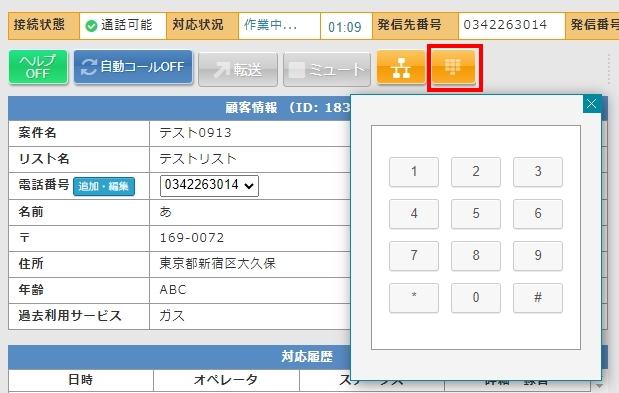
Task: Click the 作業中... status field
Action: pos(279,26)
